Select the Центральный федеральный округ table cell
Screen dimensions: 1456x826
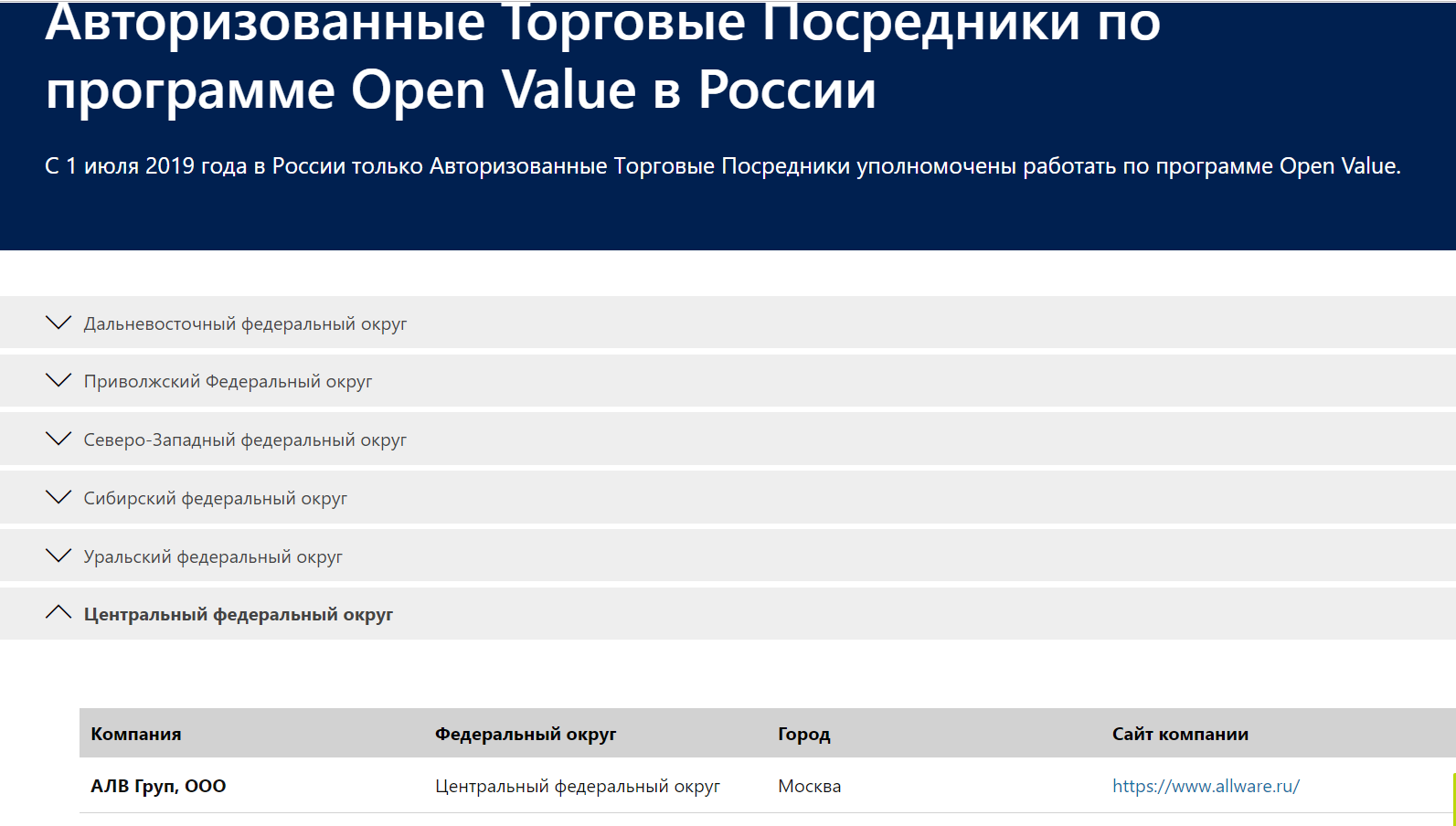tap(578, 786)
